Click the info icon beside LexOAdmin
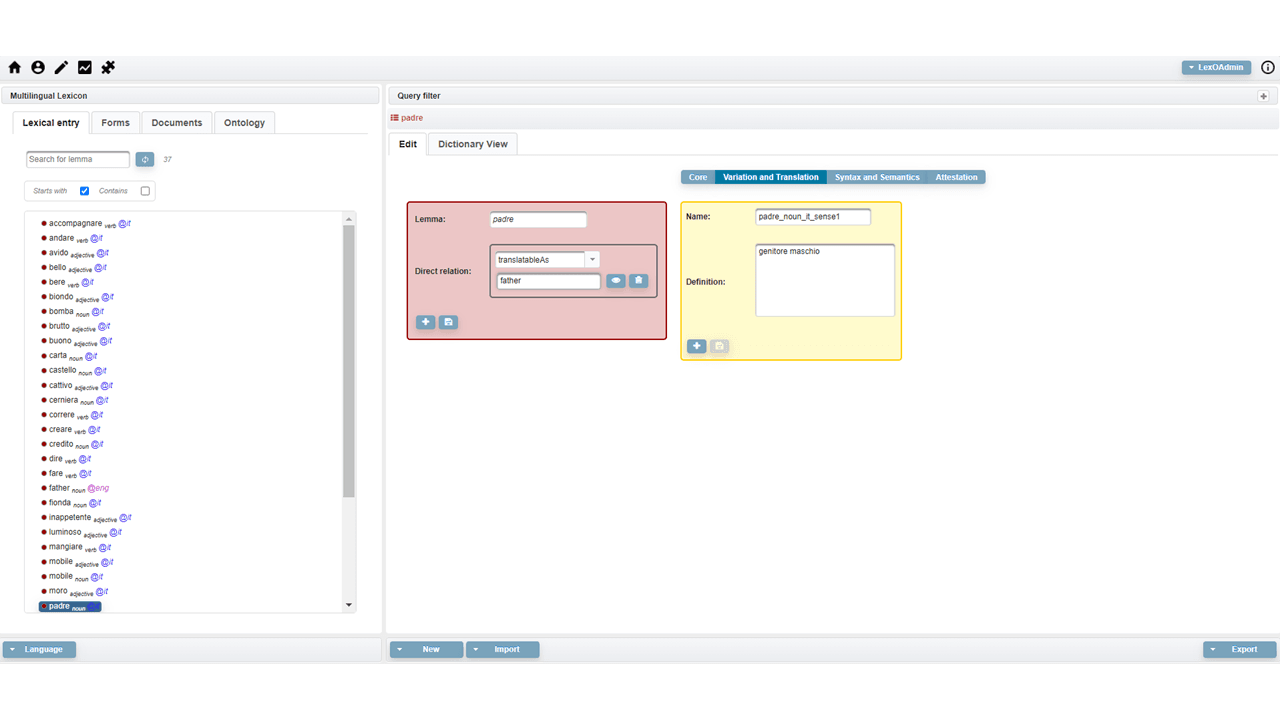 point(1267,68)
